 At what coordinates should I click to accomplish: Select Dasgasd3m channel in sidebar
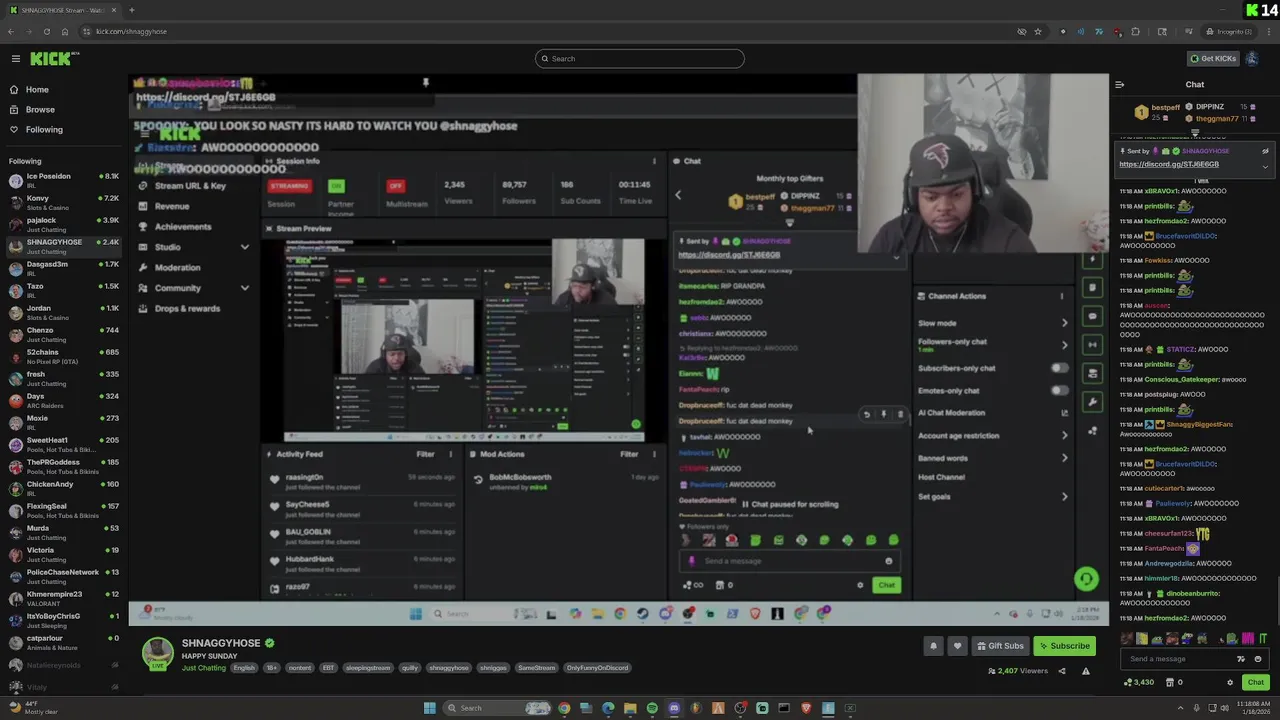click(x=62, y=269)
